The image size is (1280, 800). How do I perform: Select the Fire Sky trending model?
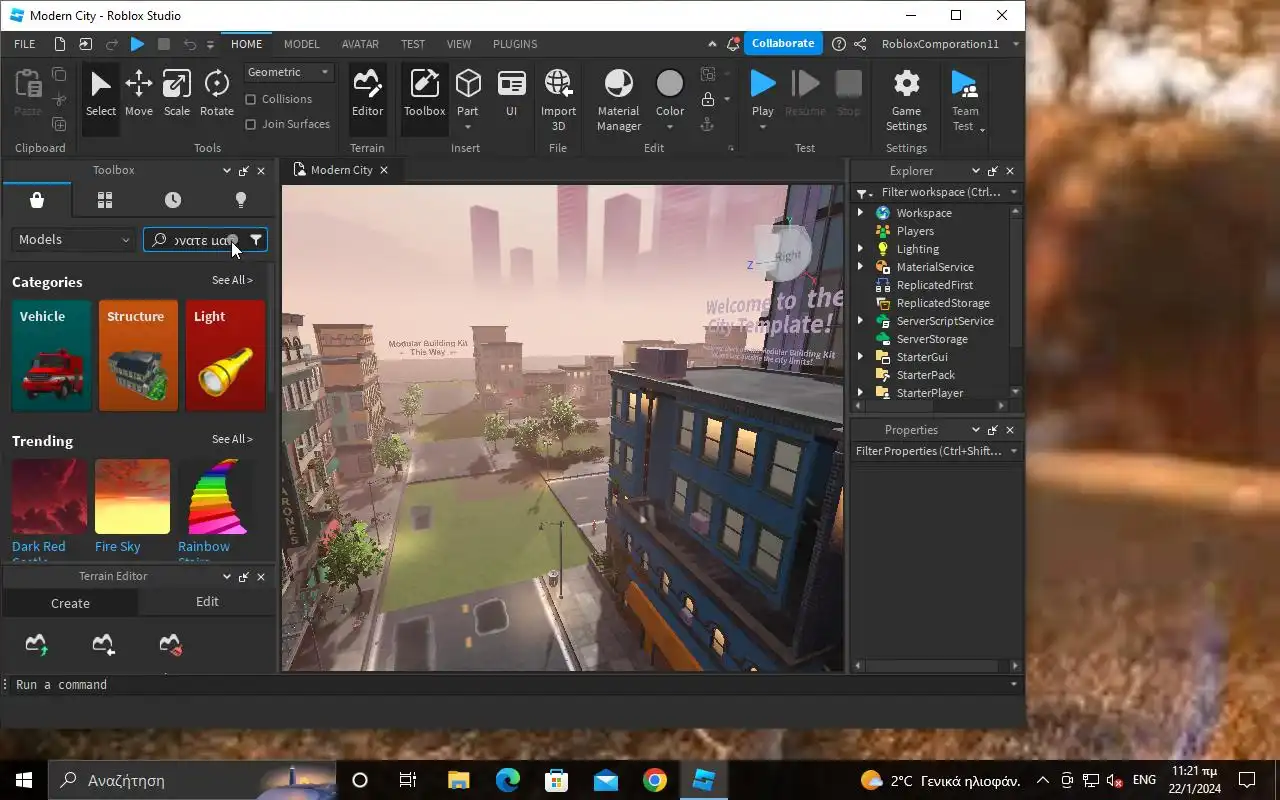132,506
